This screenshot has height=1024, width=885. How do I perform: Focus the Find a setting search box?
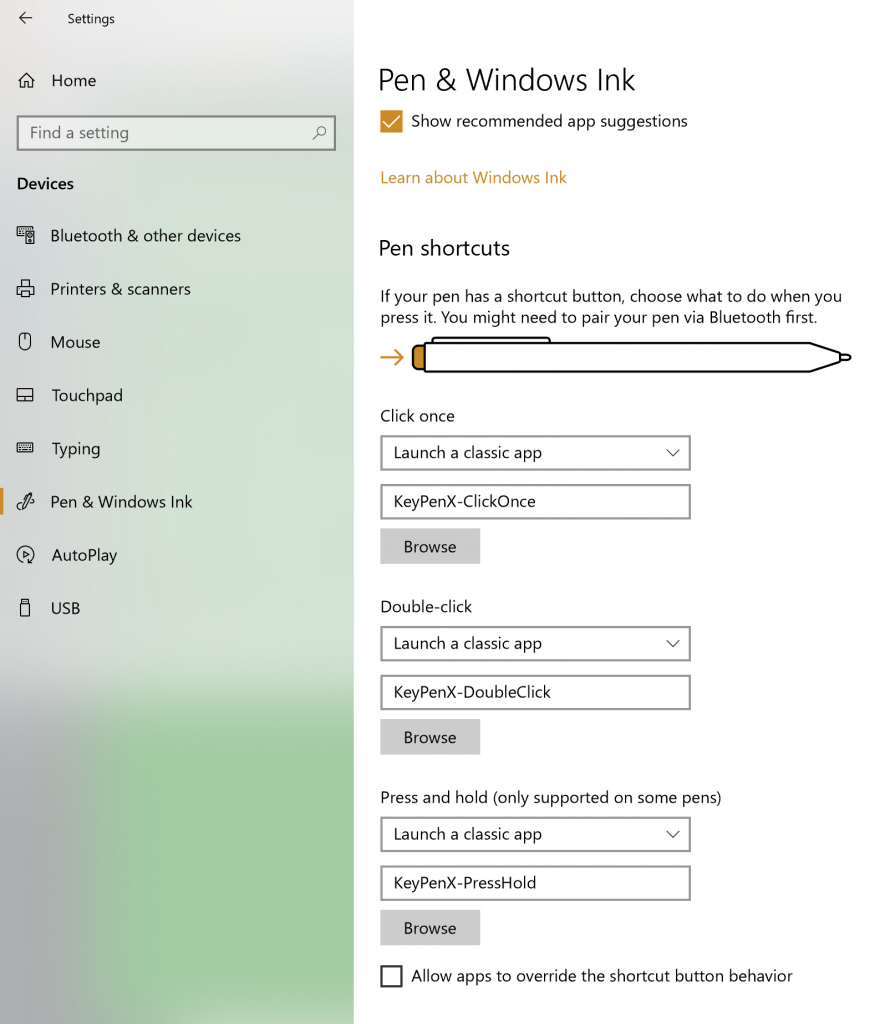click(x=176, y=133)
